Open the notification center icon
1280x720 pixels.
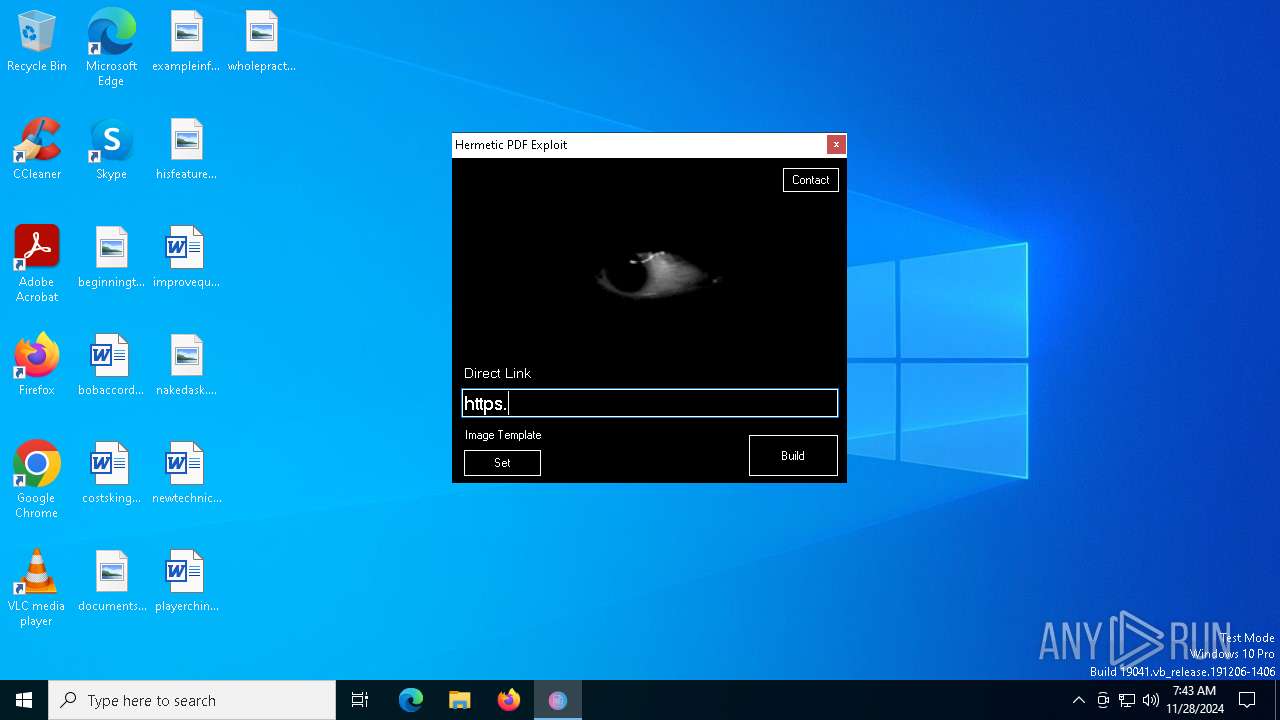coord(1247,700)
